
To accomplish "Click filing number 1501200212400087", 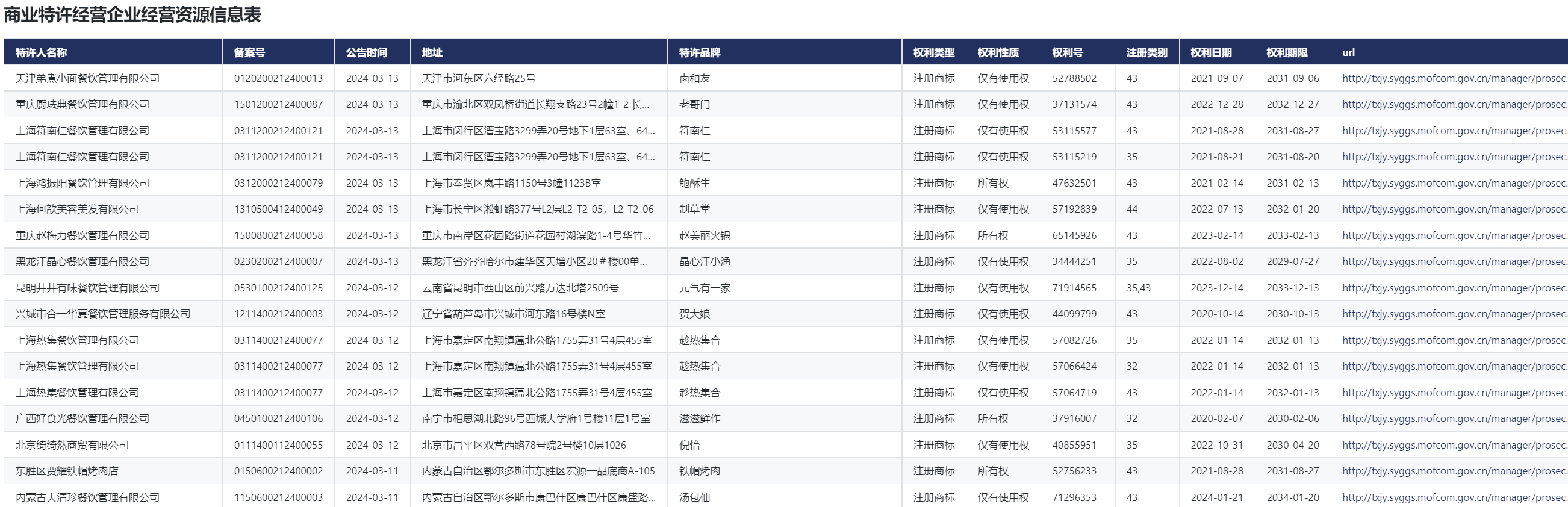I will (278, 105).
